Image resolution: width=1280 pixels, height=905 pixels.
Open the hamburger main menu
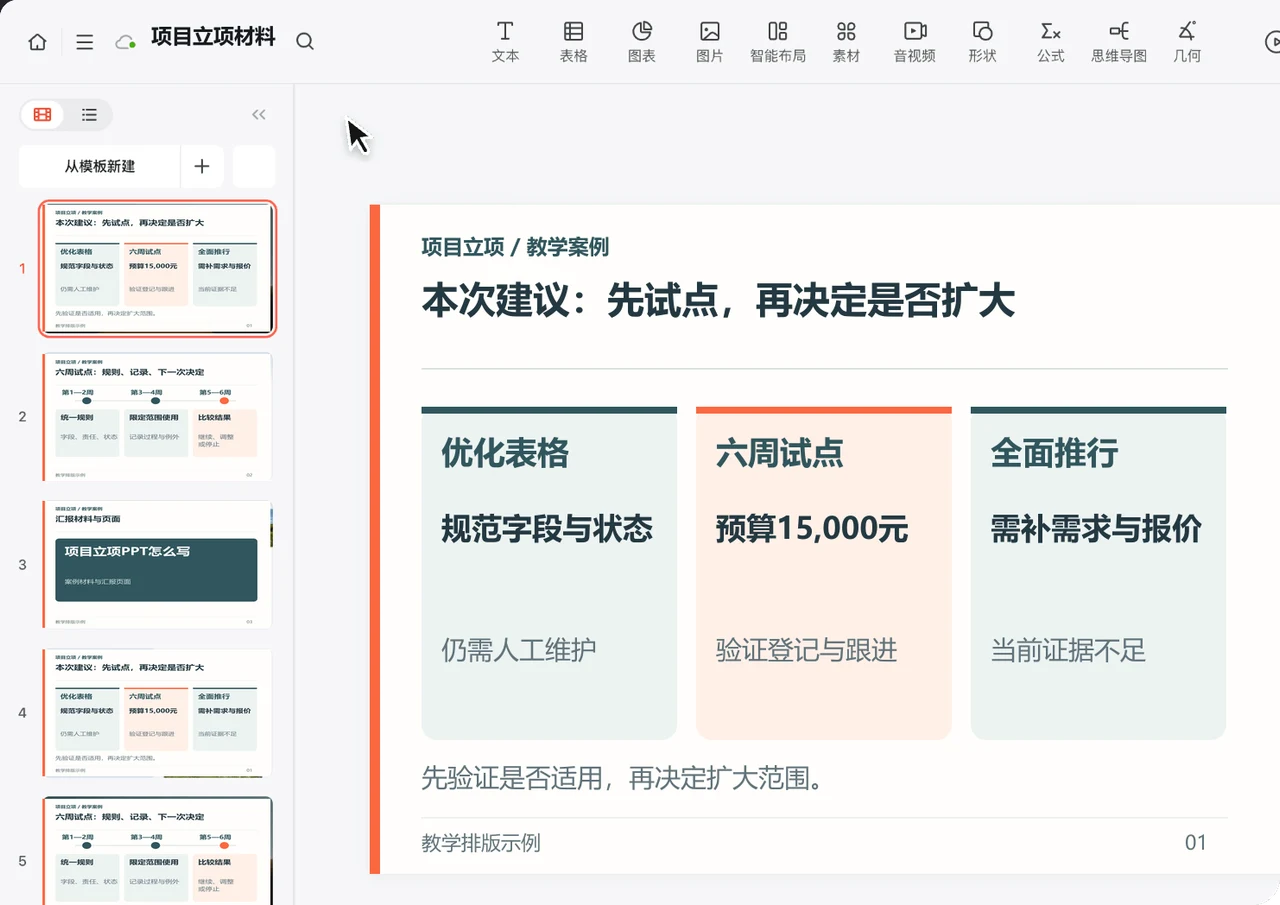(85, 42)
